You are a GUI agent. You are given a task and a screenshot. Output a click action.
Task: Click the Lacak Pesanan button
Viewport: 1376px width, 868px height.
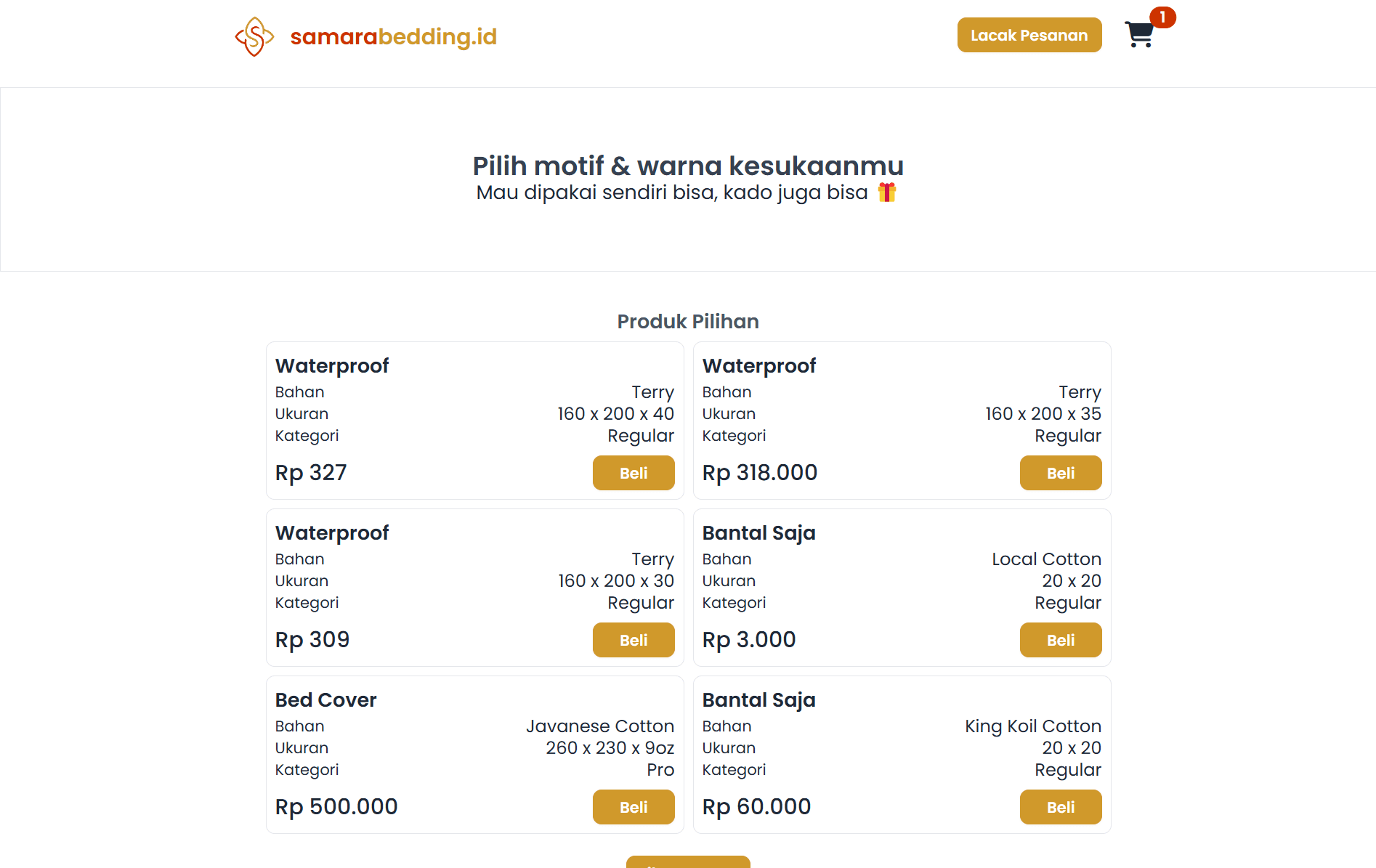click(1029, 35)
